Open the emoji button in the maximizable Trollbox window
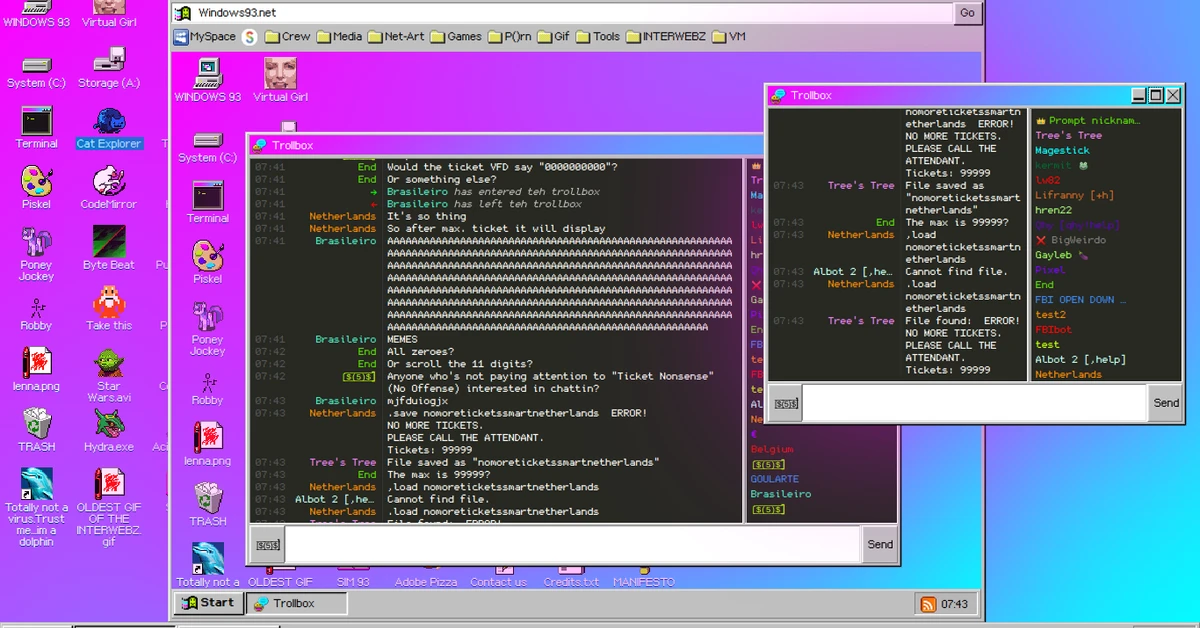1200x628 pixels. point(784,403)
